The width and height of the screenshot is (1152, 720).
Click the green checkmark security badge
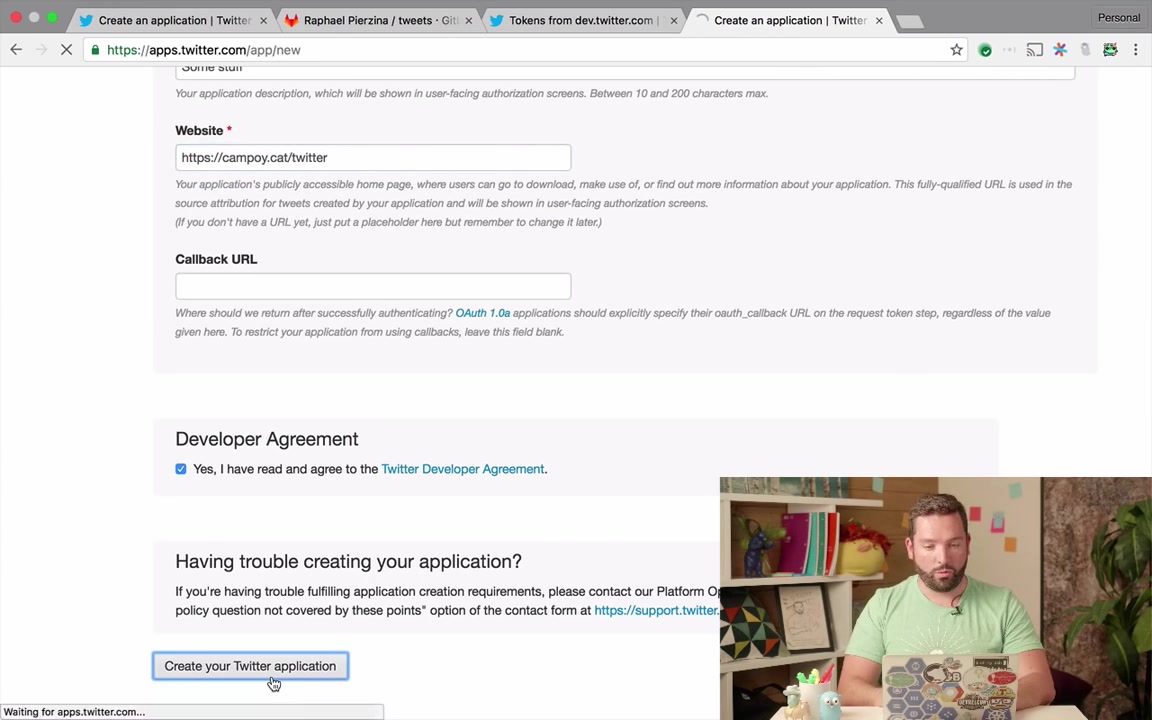point(985,50)
